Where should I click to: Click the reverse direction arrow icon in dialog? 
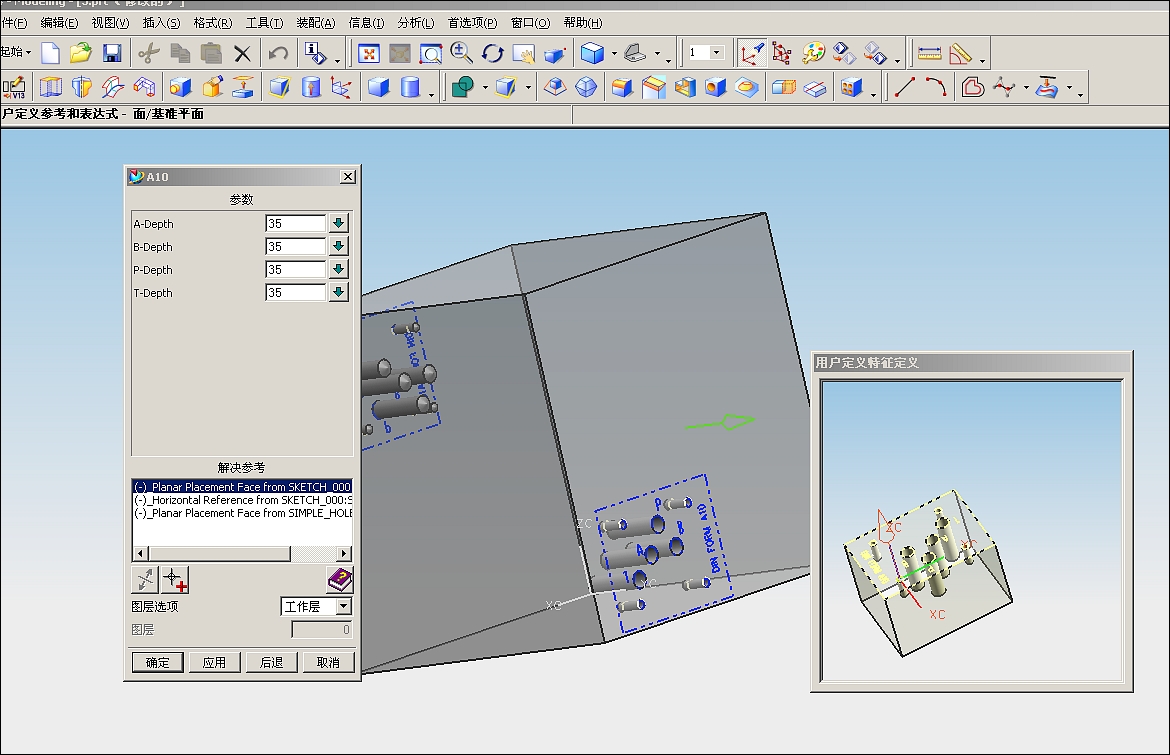[145, 579]
